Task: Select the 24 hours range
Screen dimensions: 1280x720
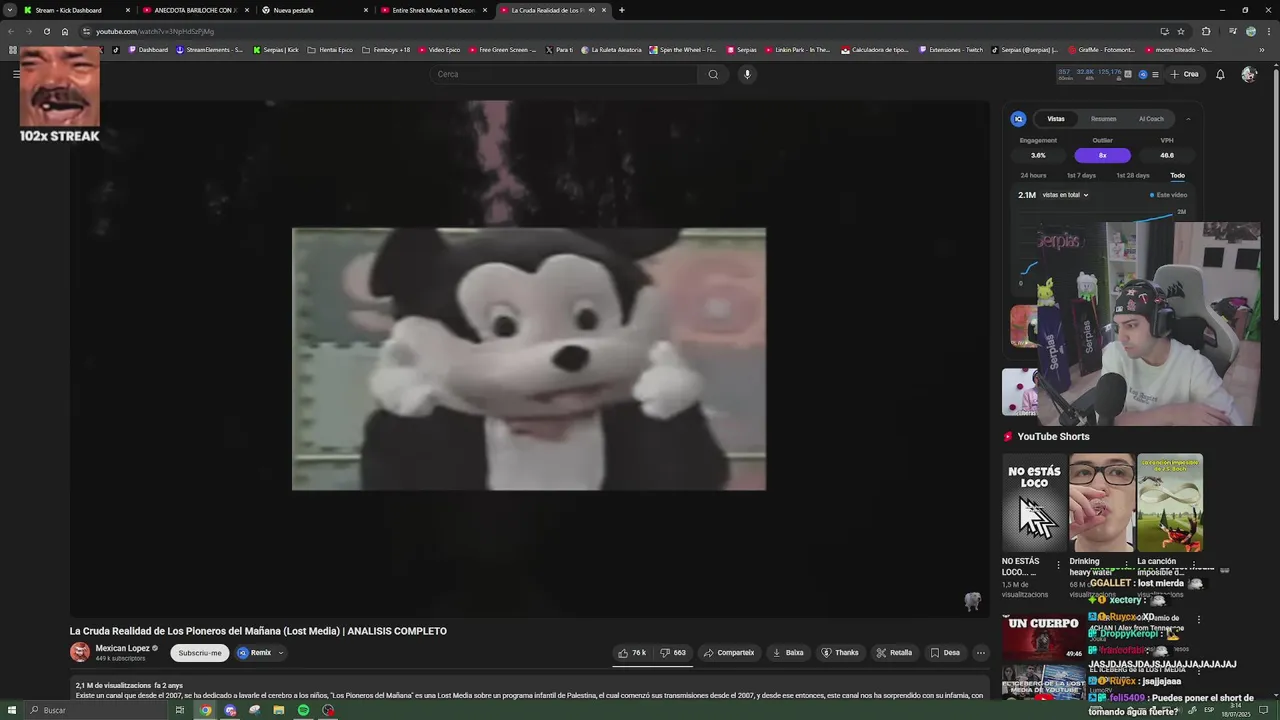Action: [x=1033, y=175]
